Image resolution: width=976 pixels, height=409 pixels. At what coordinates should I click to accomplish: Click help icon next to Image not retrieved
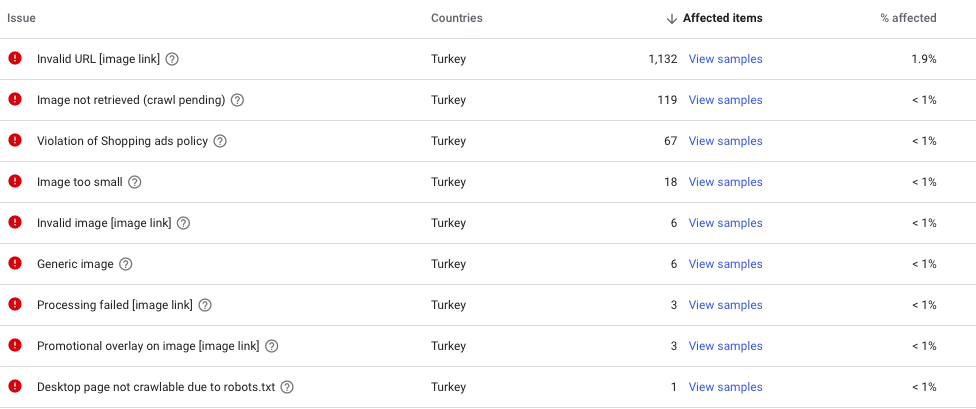[237, 100]
